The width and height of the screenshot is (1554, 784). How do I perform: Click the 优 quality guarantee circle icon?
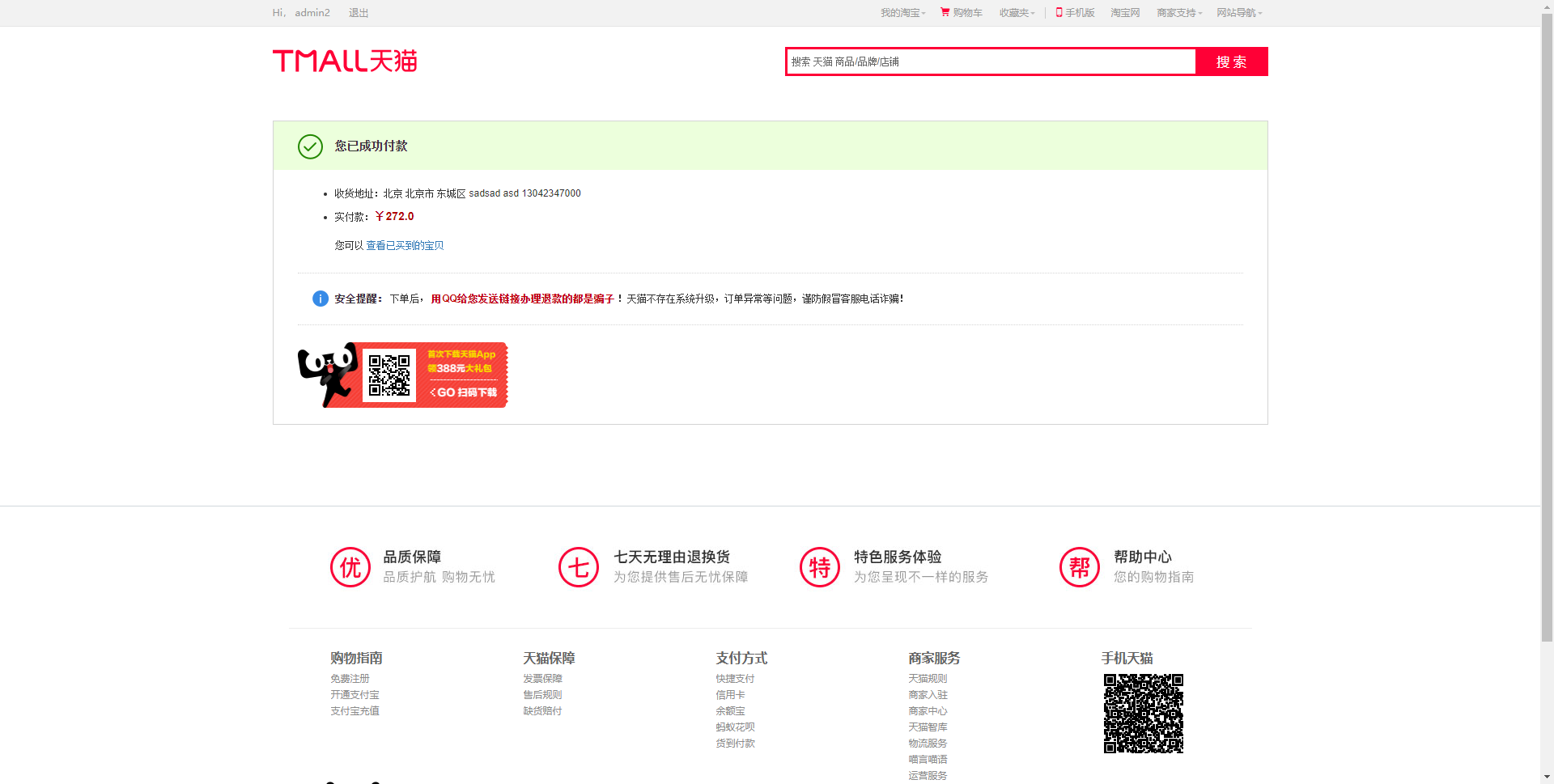[350, 567]
